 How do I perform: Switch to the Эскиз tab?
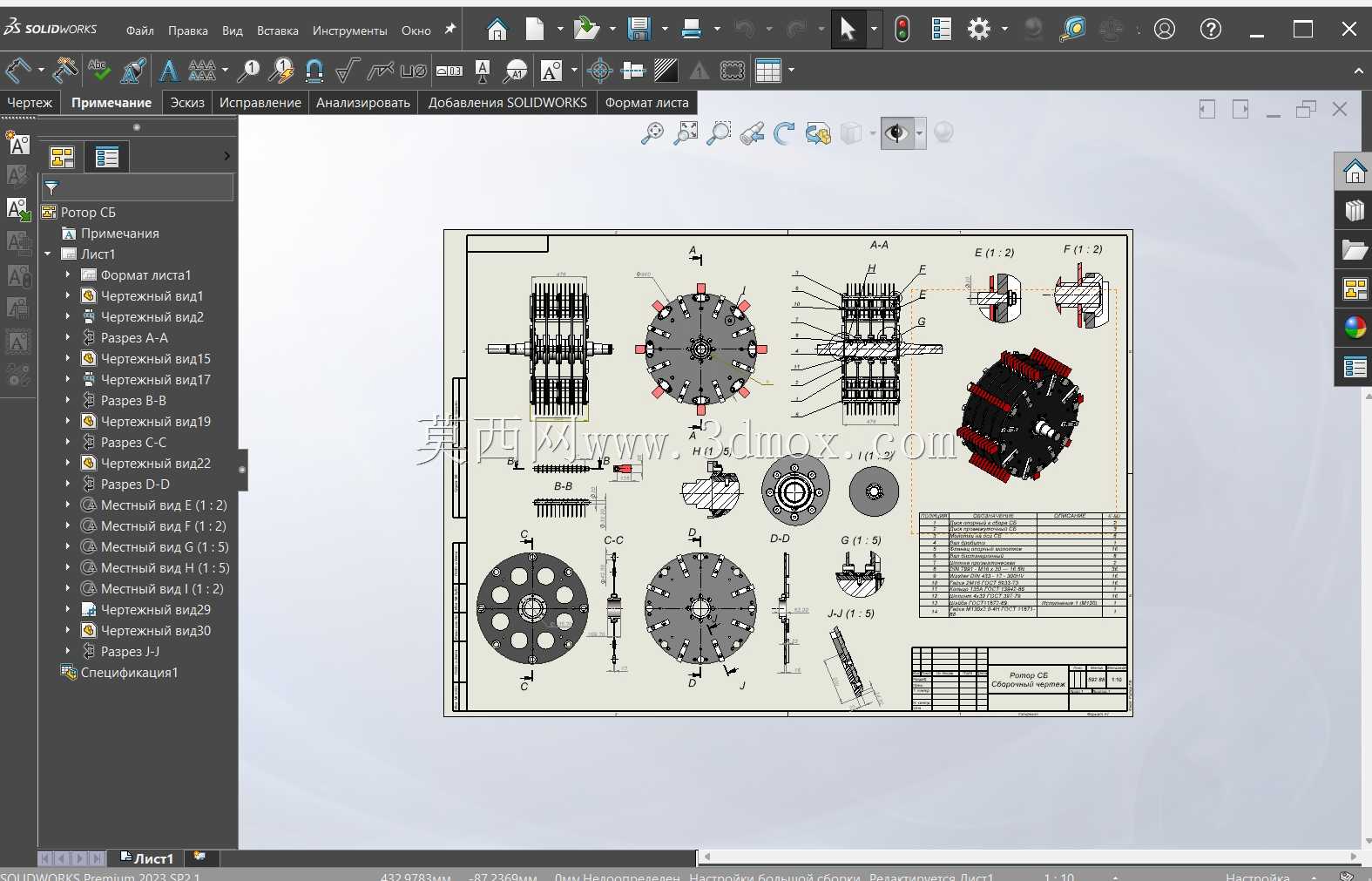(187, 103)
